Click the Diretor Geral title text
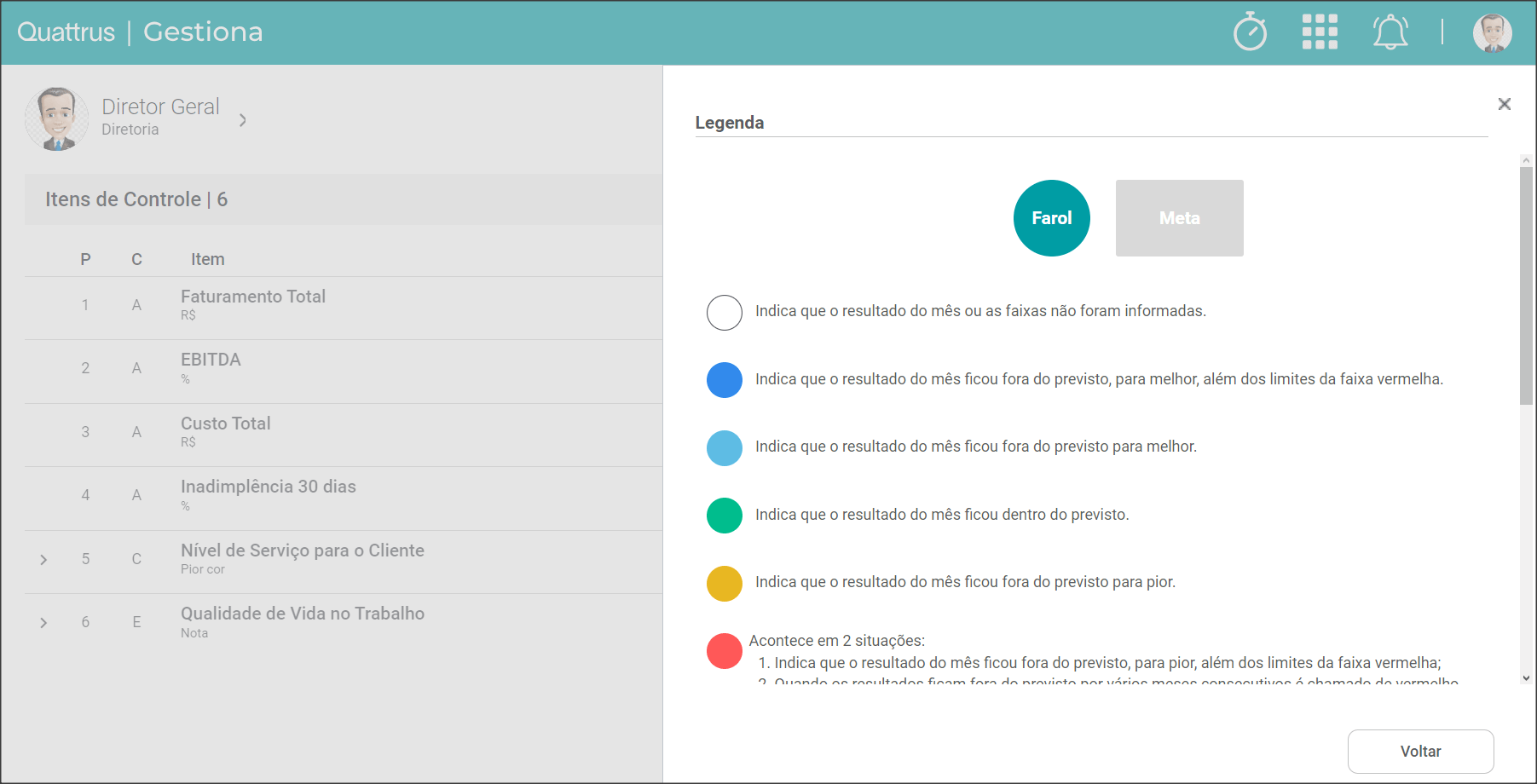This screenshot has width=1537, height=784. coord(160,107)
